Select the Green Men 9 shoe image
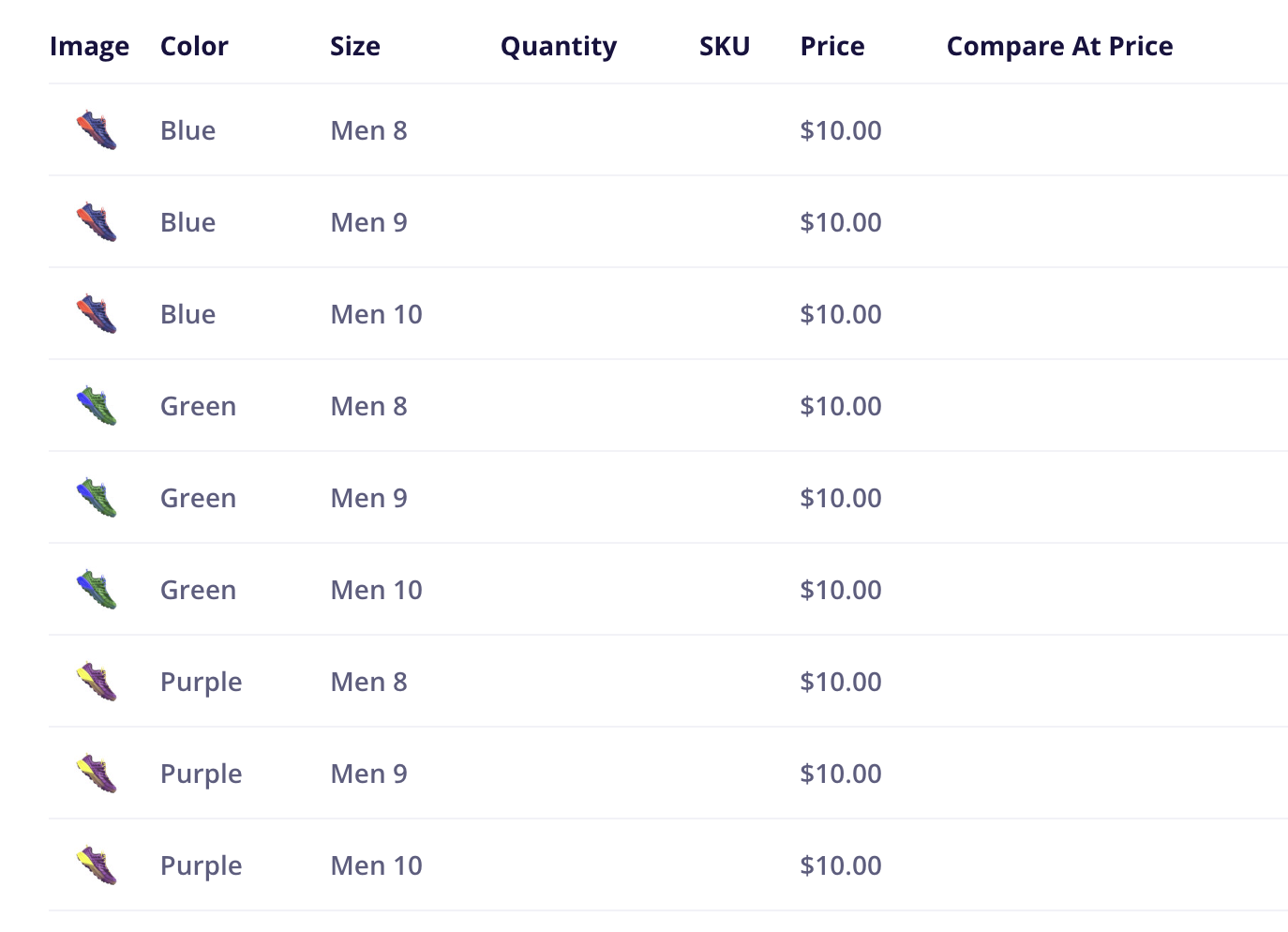 tap(97, 498)
